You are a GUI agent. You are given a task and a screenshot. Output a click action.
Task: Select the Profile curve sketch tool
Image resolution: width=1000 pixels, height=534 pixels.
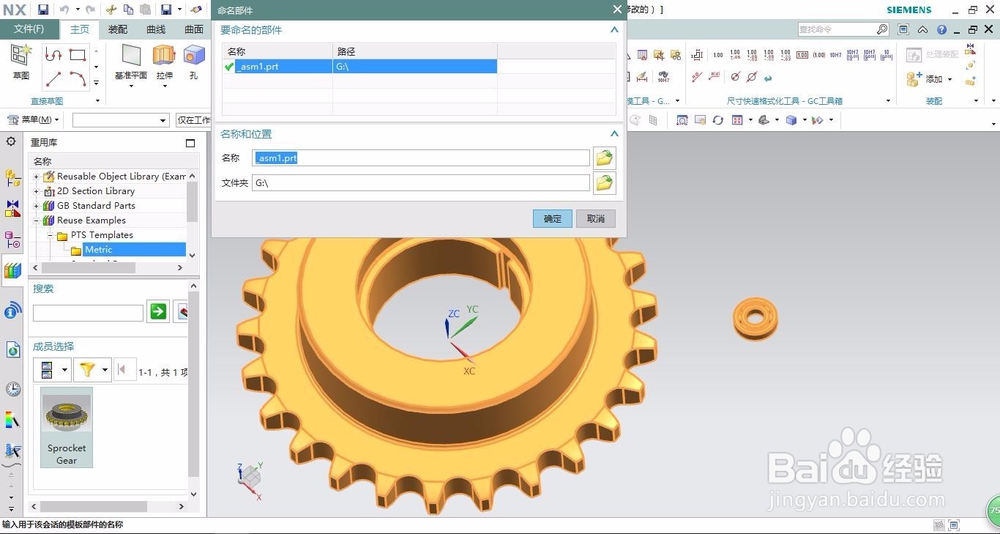click(54, 56)
